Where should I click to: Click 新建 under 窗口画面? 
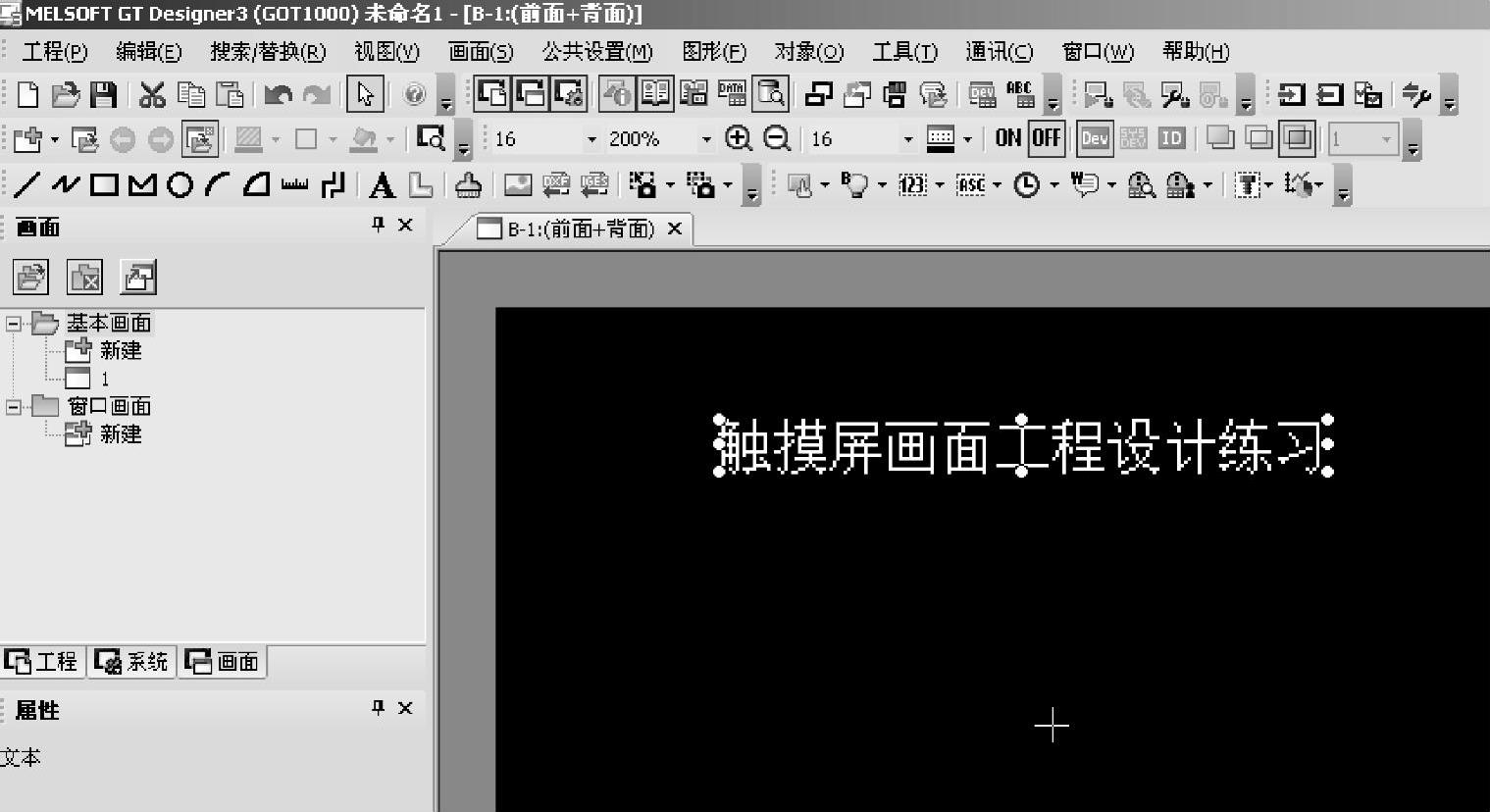pyautogui.click(x=120, y=433)
